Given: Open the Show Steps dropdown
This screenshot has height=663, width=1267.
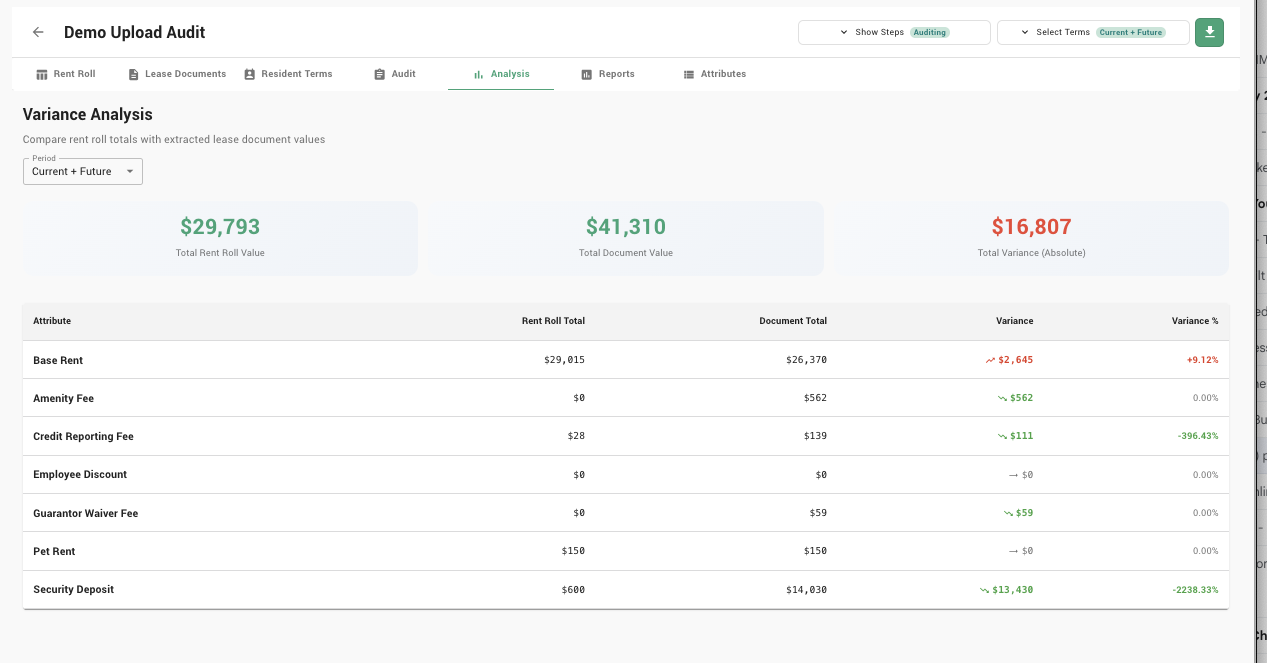Looking at the screenshot, I should [894, 32].
